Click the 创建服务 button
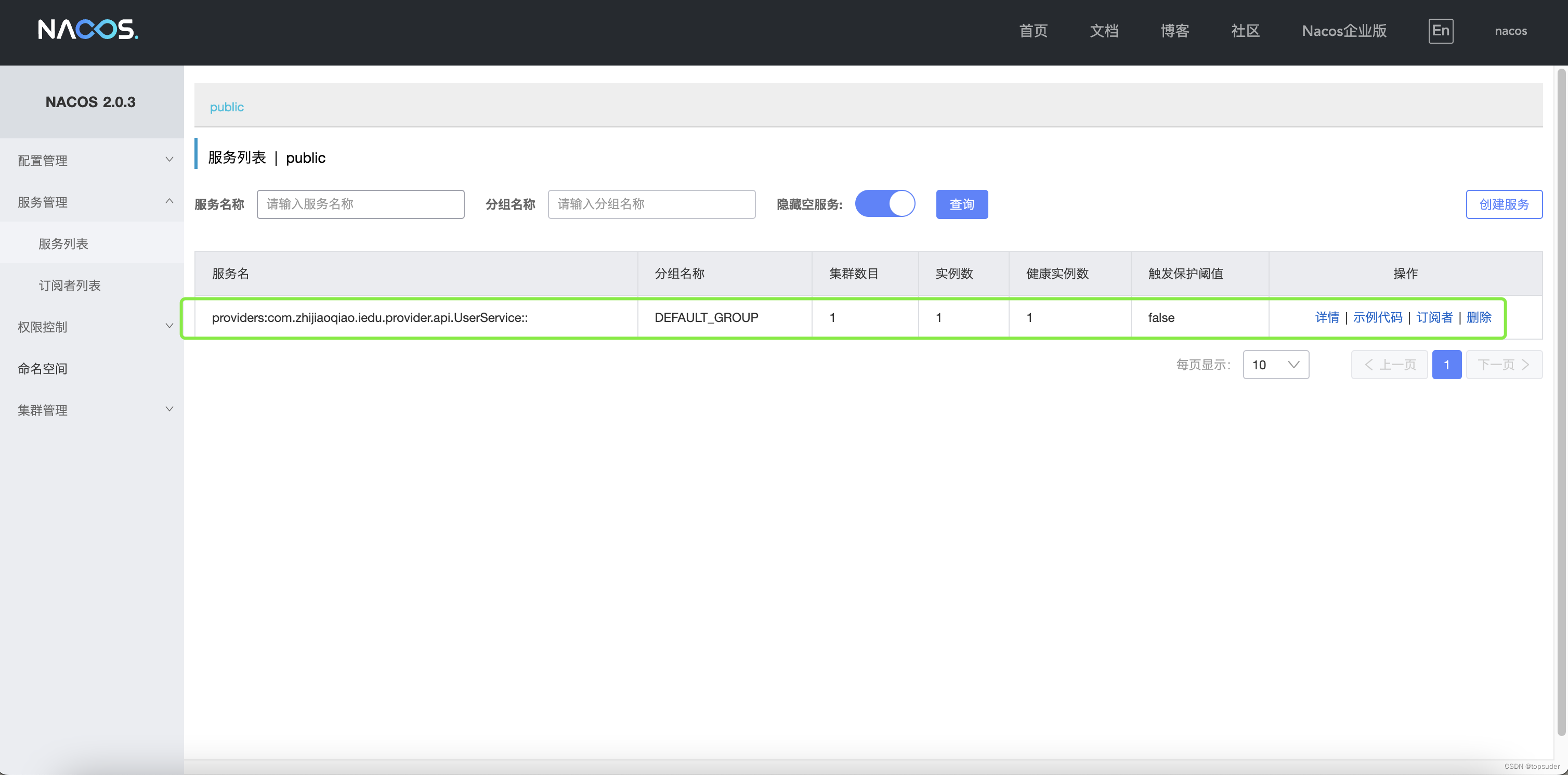The height and width of the screenshot is (775, 1568). pos(1504,204)
